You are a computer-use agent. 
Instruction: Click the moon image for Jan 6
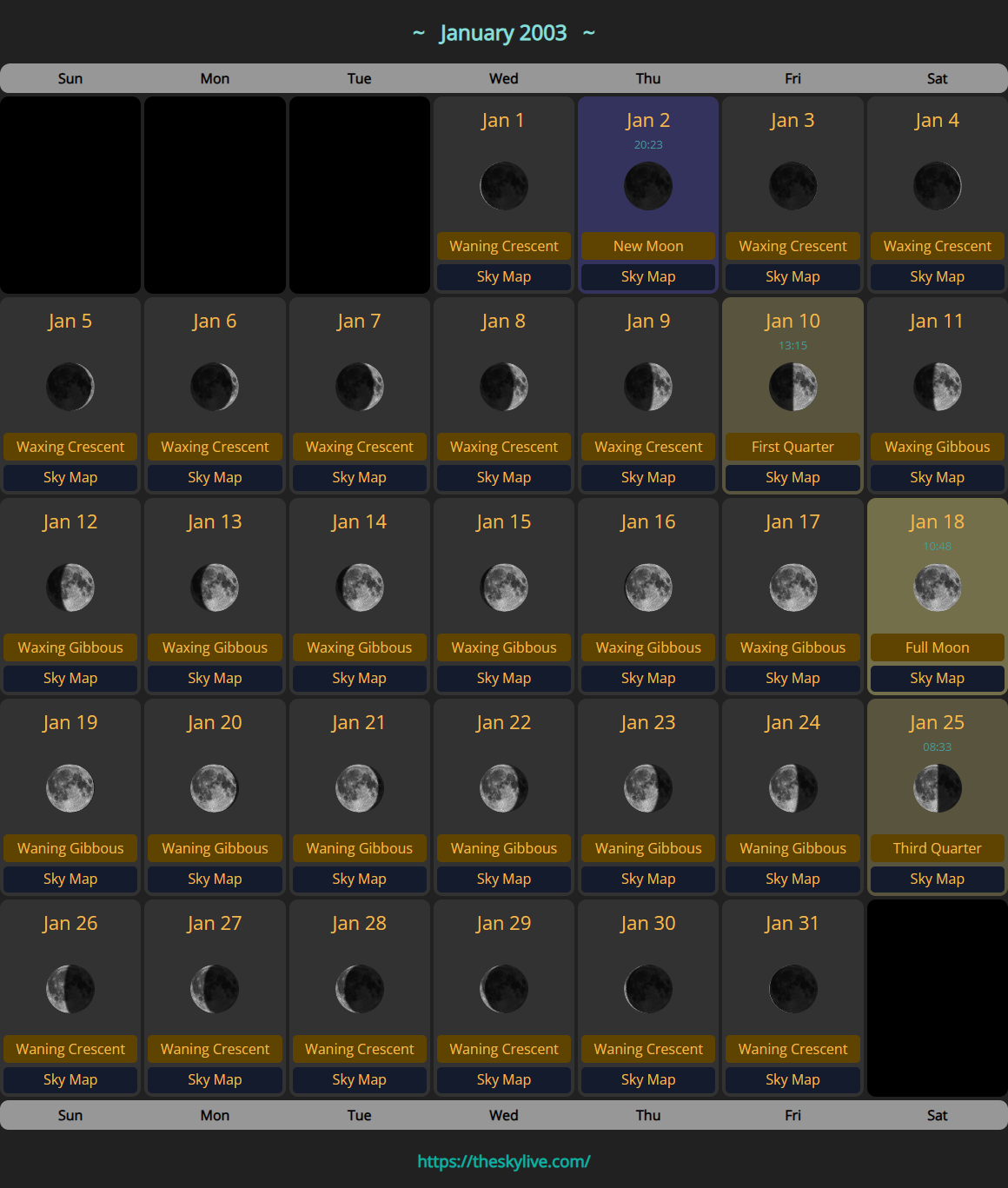click(215, 387)
